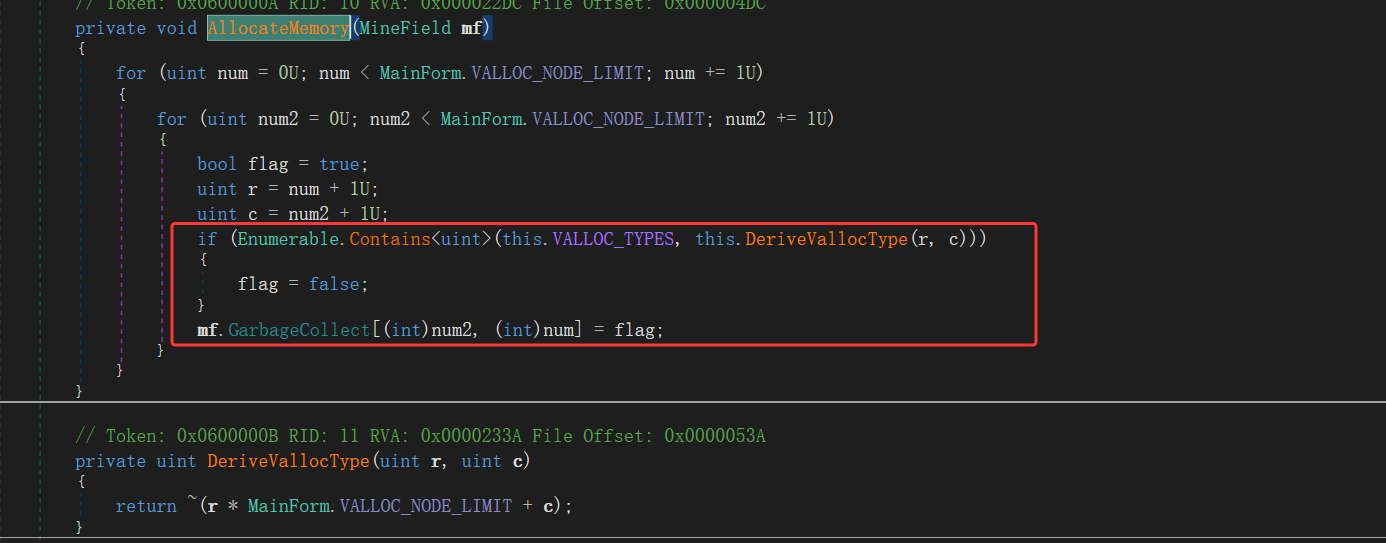Click 'num2 += 1U' in the inner for loop

click(x=775, y=119)
